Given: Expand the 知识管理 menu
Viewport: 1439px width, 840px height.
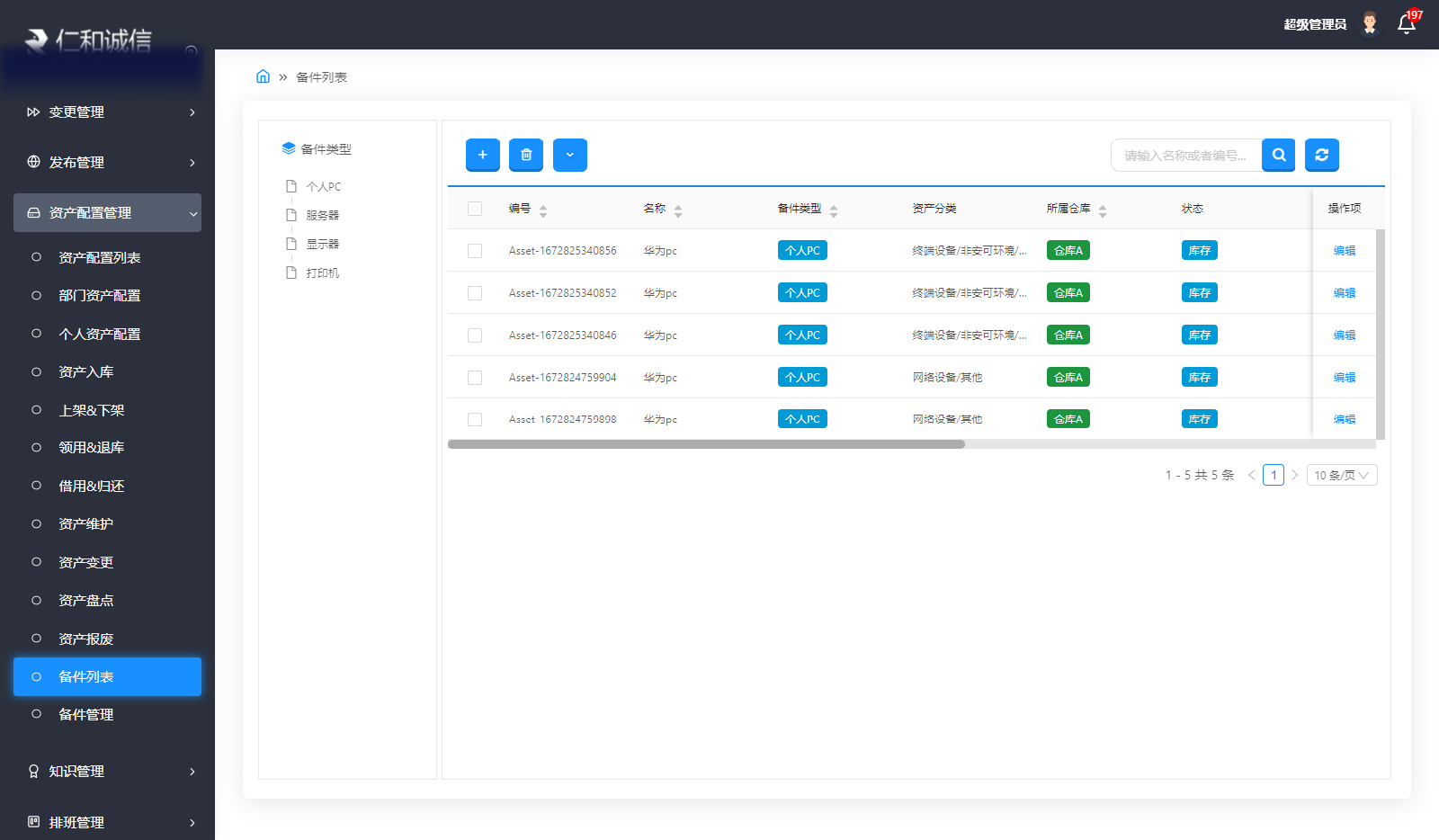Looking at the screenshot, I should (x=107, y=772).
